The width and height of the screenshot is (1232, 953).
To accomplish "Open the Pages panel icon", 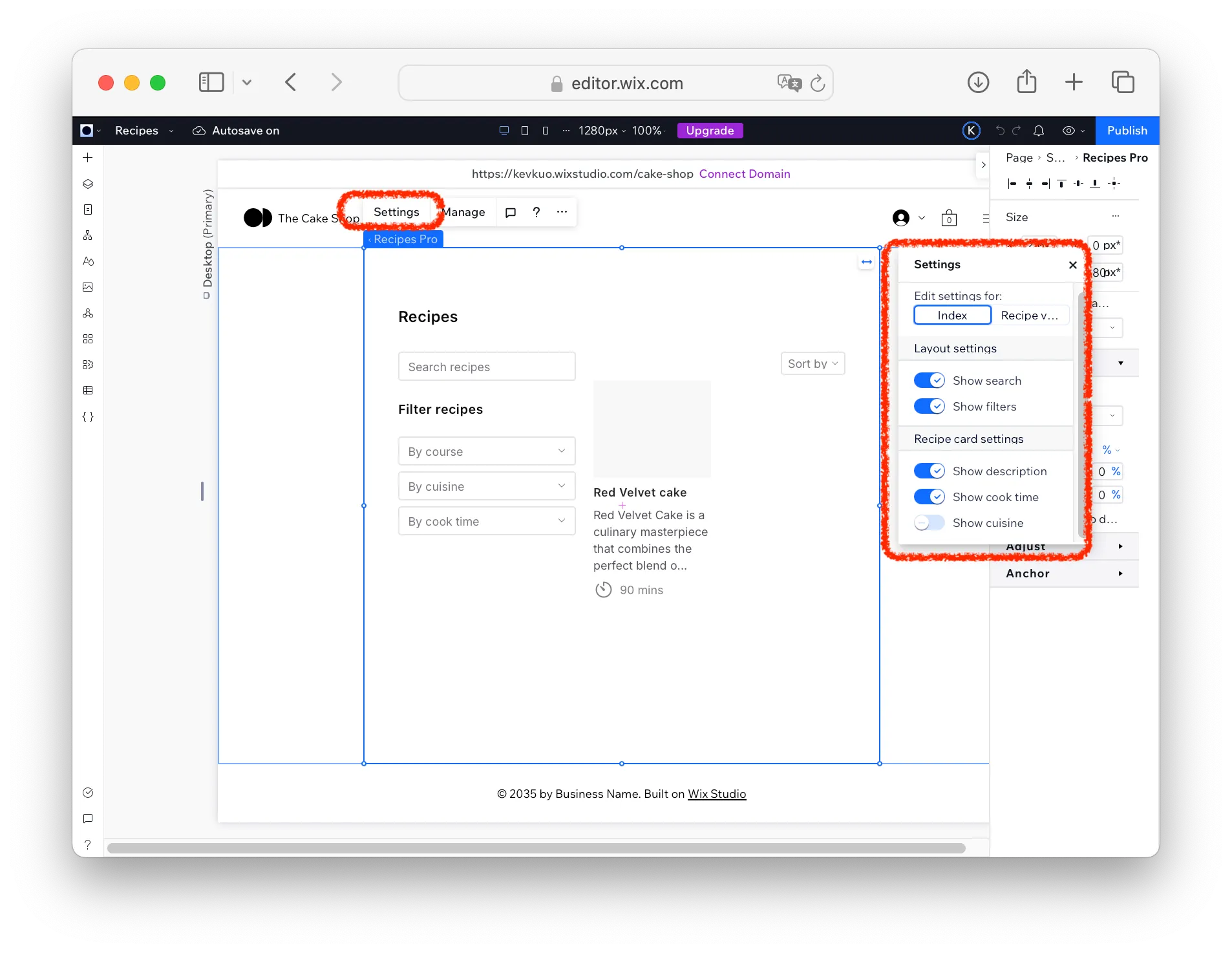I will click(88, 209).
